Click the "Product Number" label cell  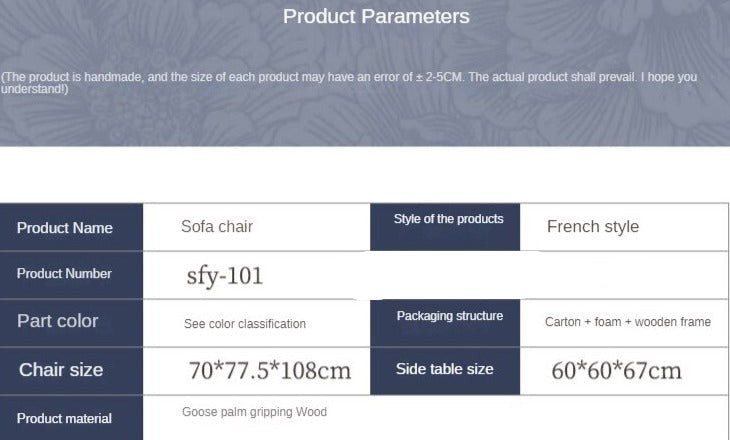[x=64, y=274]
